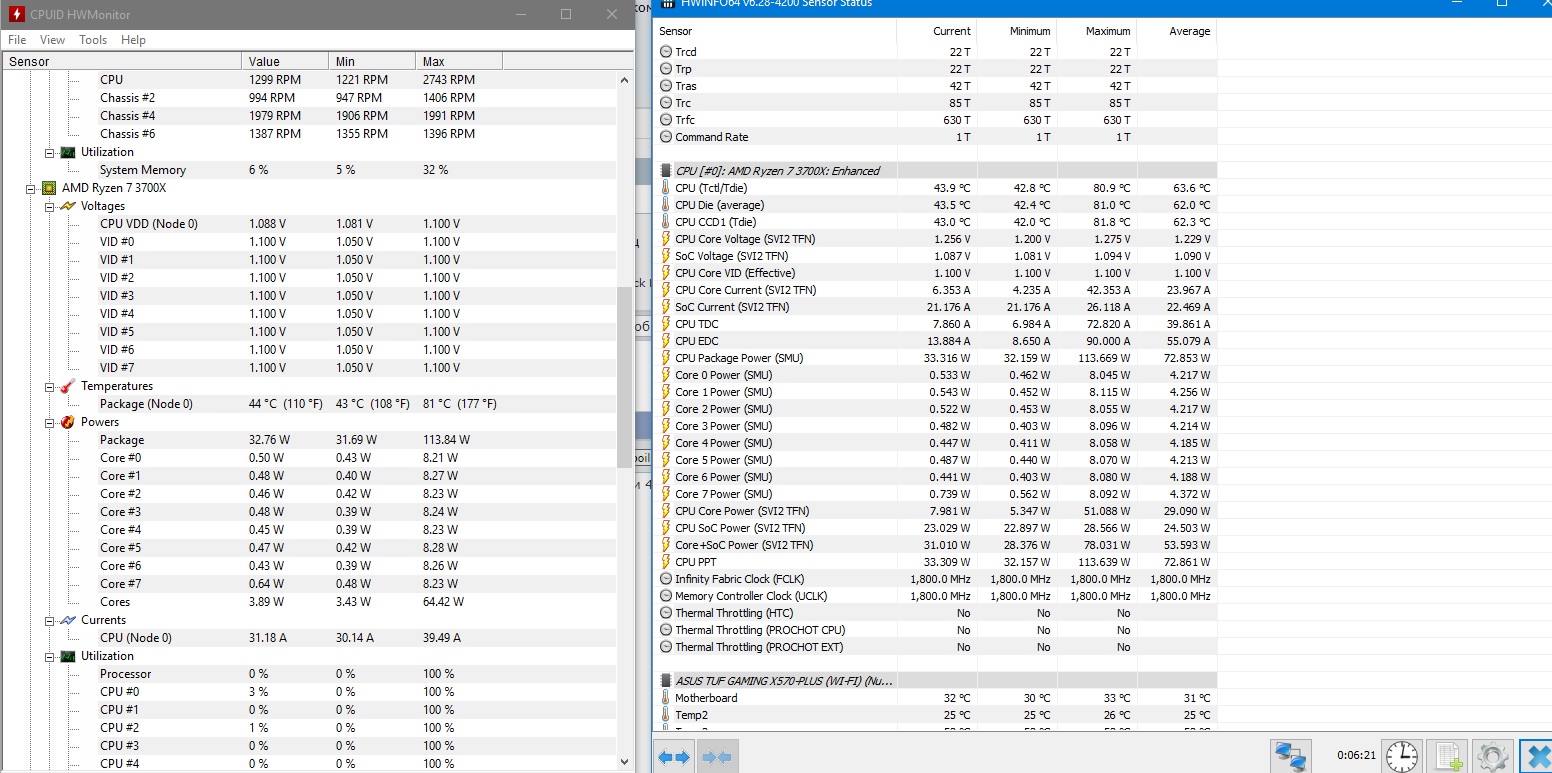
Task: Click the Average column header in HWiNFO
Action: click(x=1176, y=31)
